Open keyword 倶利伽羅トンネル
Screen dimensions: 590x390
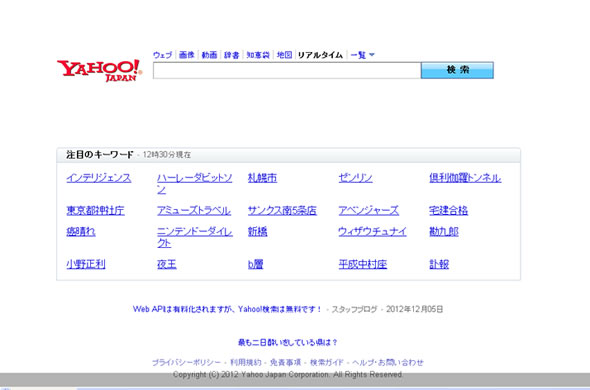point(465,178)
